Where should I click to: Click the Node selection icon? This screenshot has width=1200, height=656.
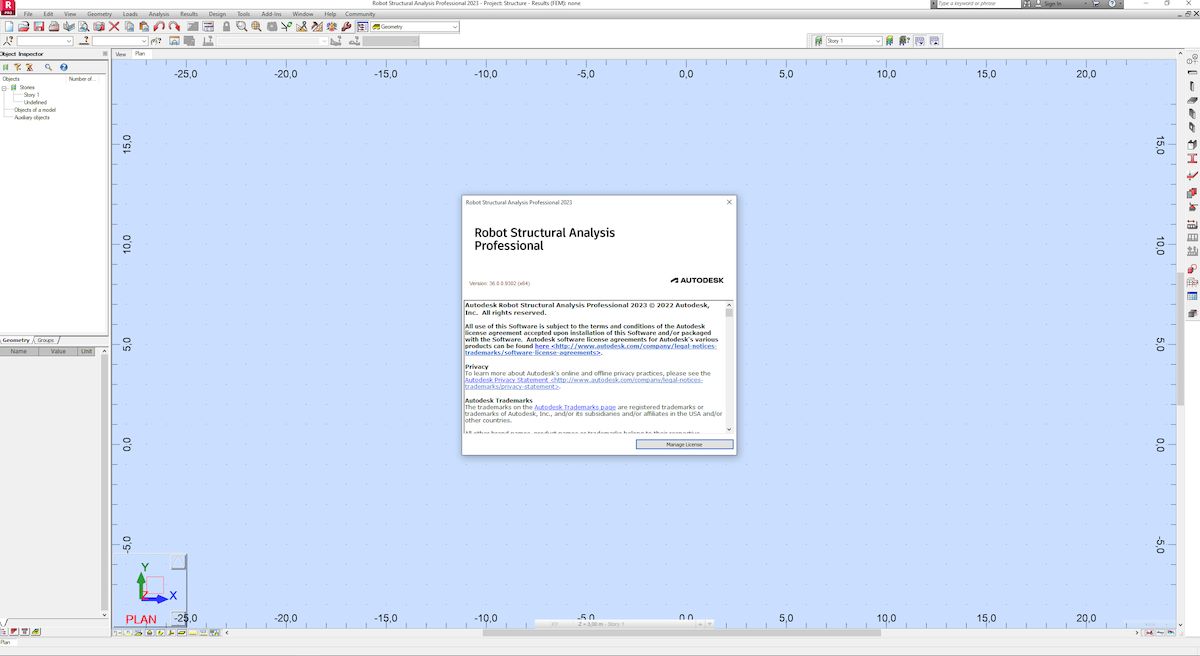(x=8, y=41)
